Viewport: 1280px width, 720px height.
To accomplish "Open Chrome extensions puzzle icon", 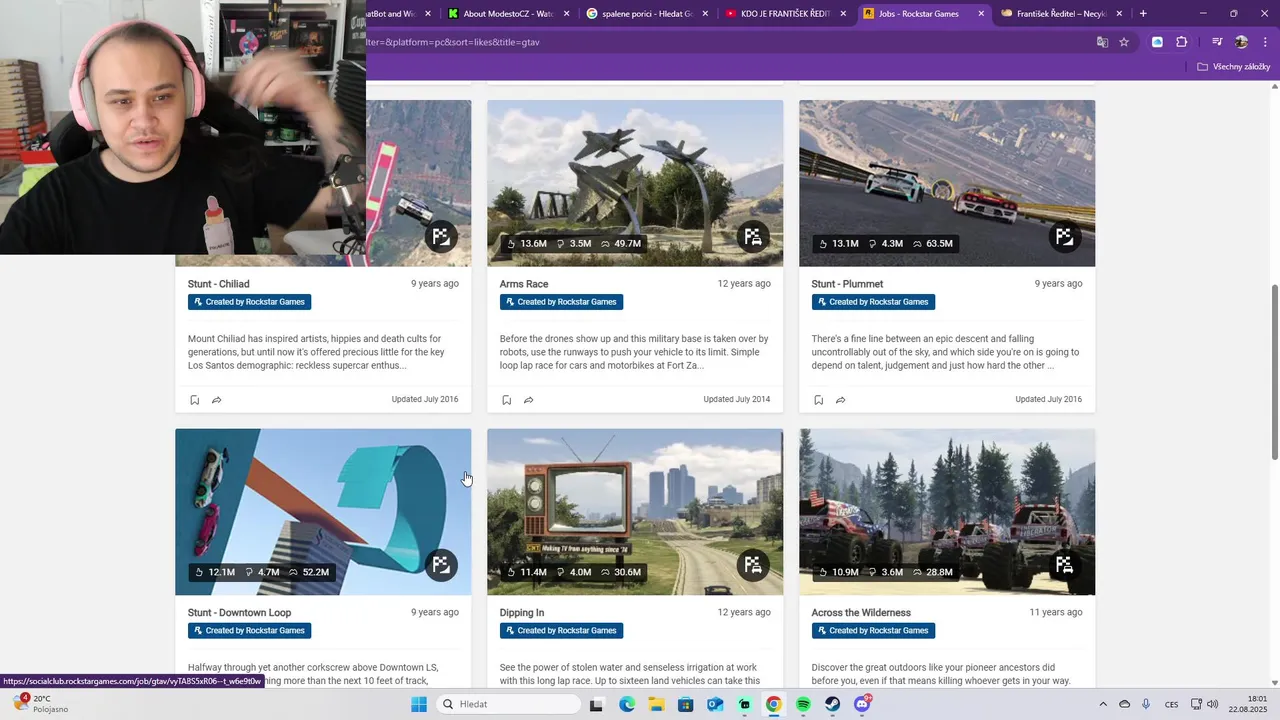I will click(1182, 42).
